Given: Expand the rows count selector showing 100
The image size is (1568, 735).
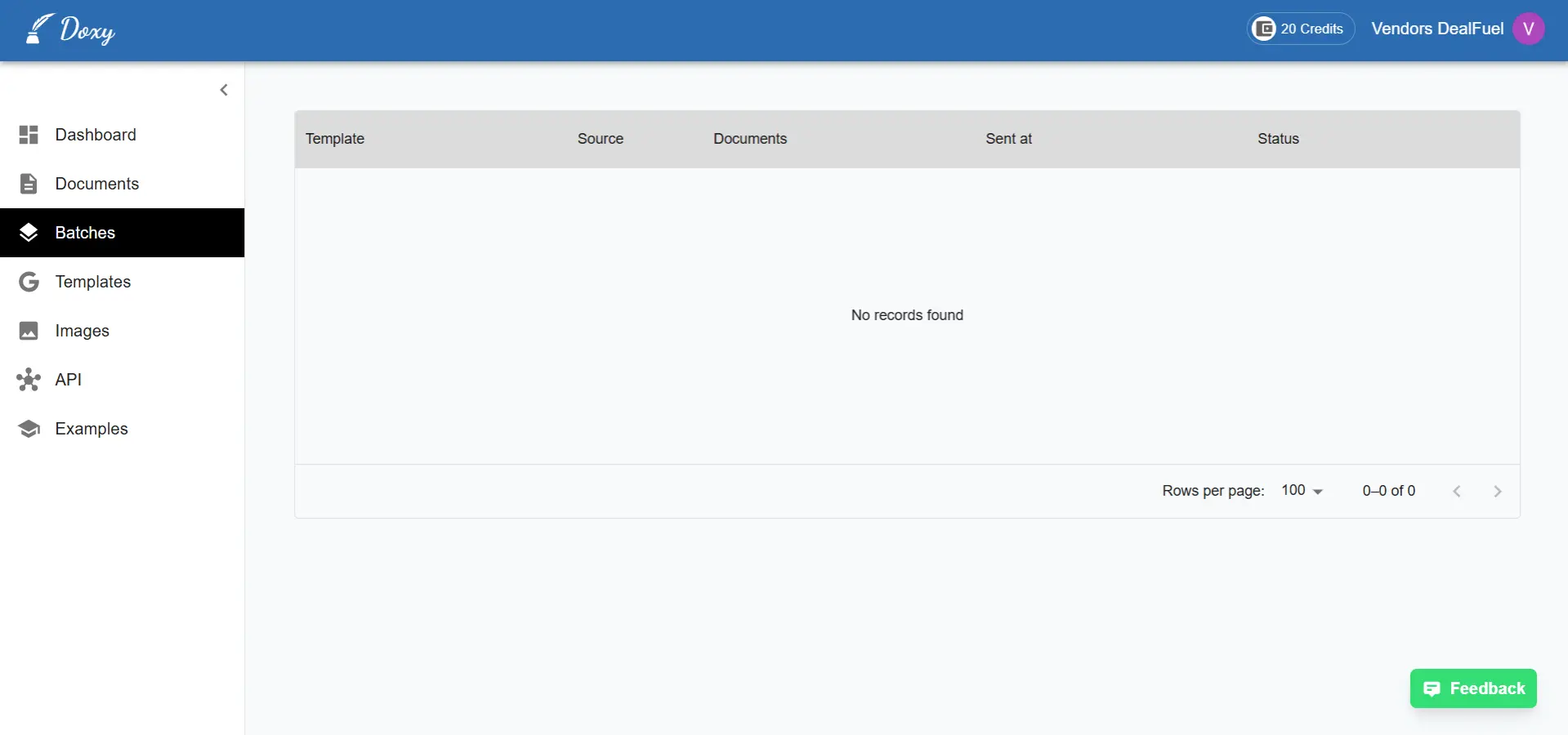Looking at the screenshot, I should click(x=1301, y=490).
